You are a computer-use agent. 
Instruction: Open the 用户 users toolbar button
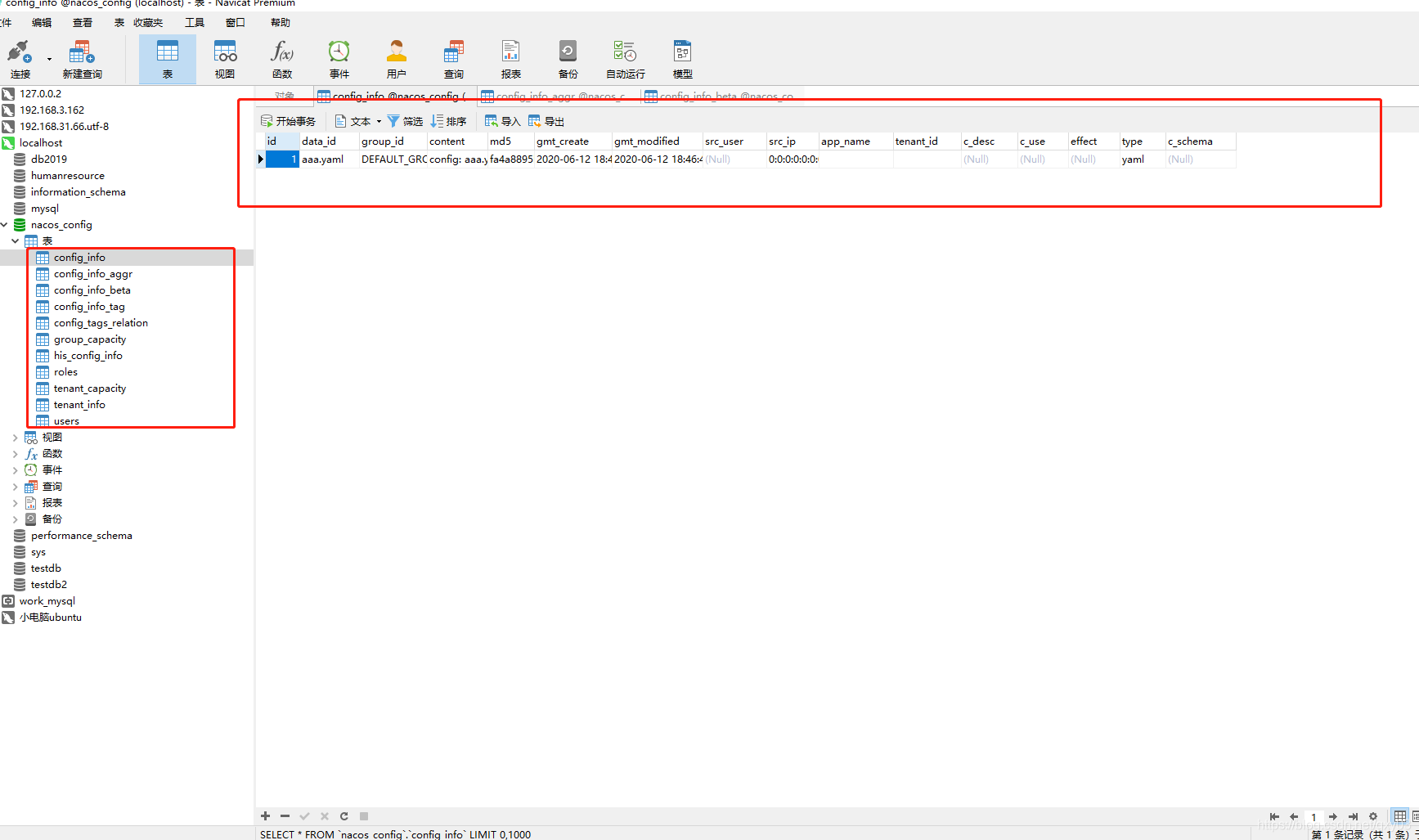tap(397, 60)
